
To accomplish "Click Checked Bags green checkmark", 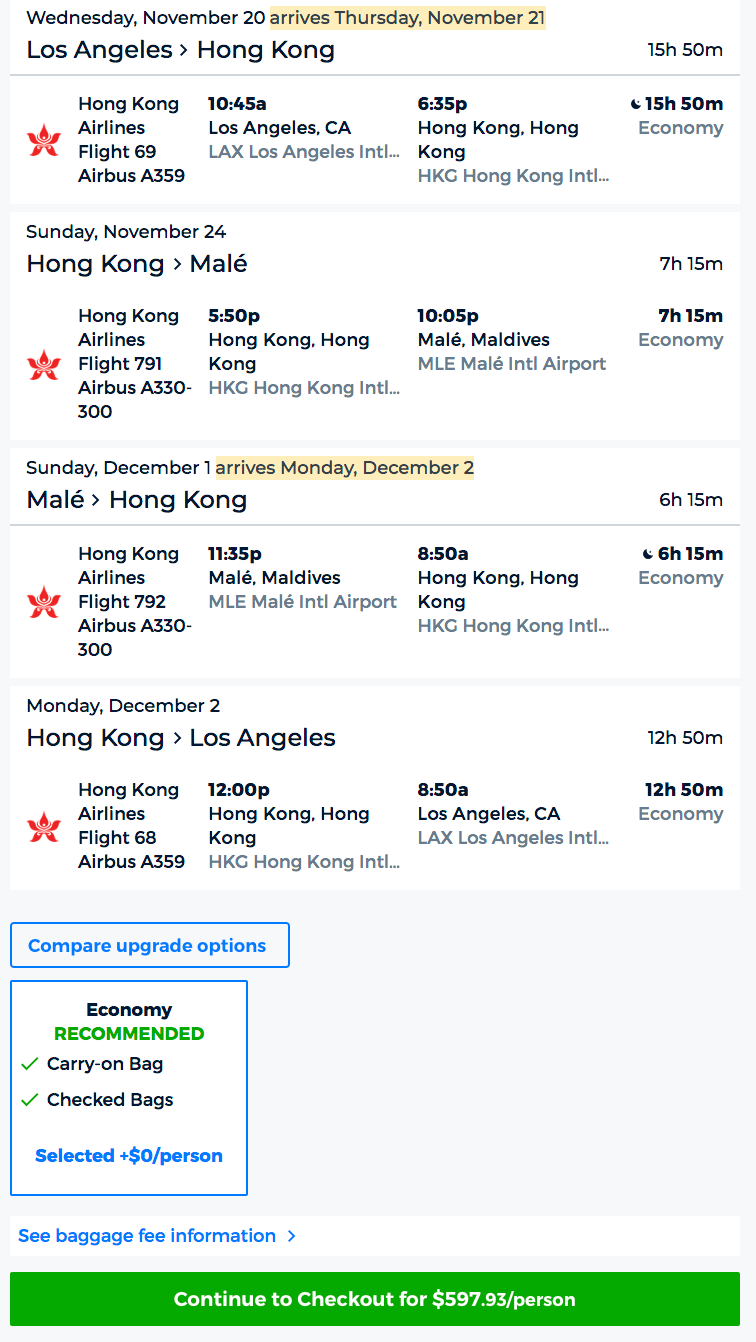I will point(29,1100).
